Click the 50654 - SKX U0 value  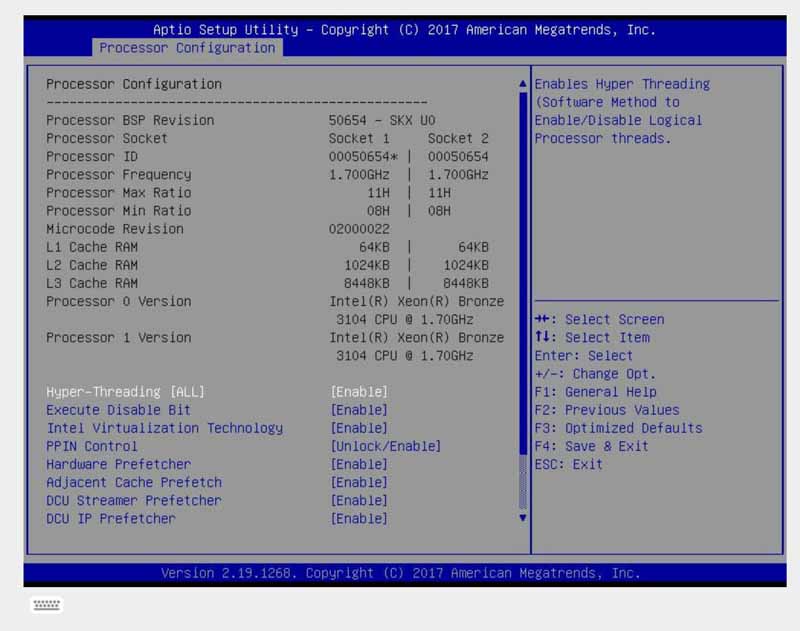coord(382,120)
